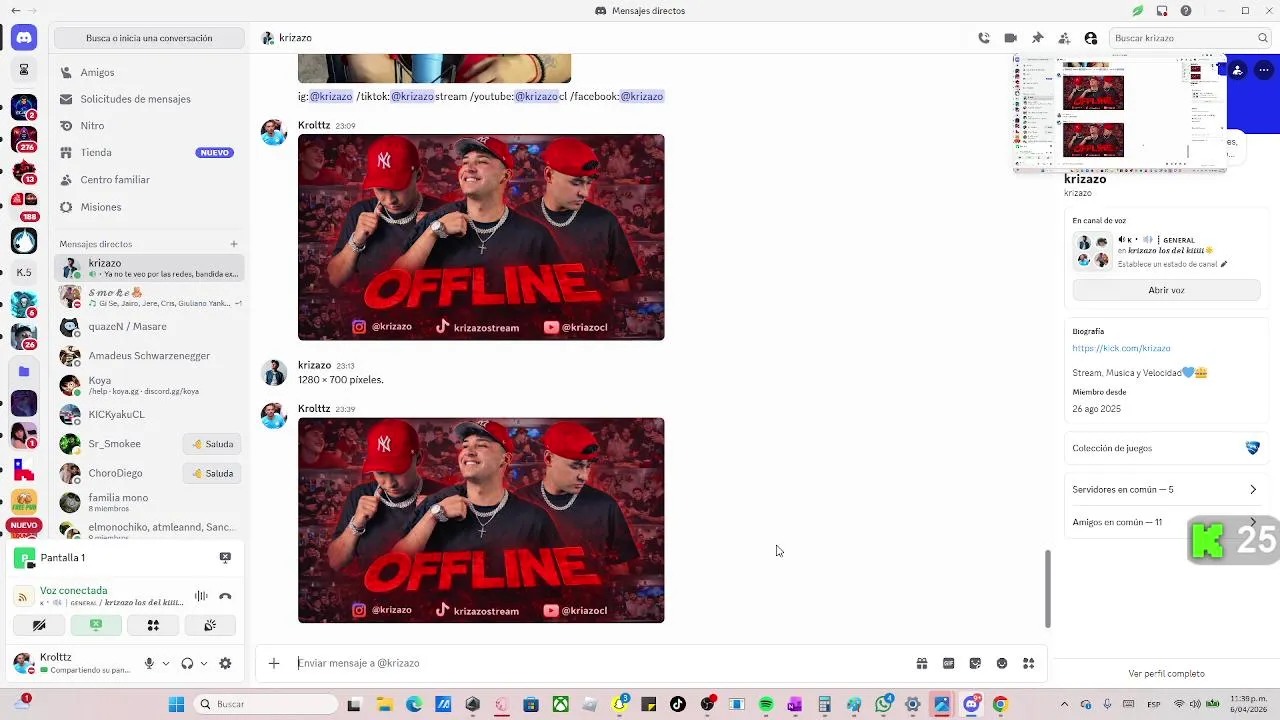Create a new DM with plus icon
This screenshot has width=1280, height=720.
(x=234, y=244)
